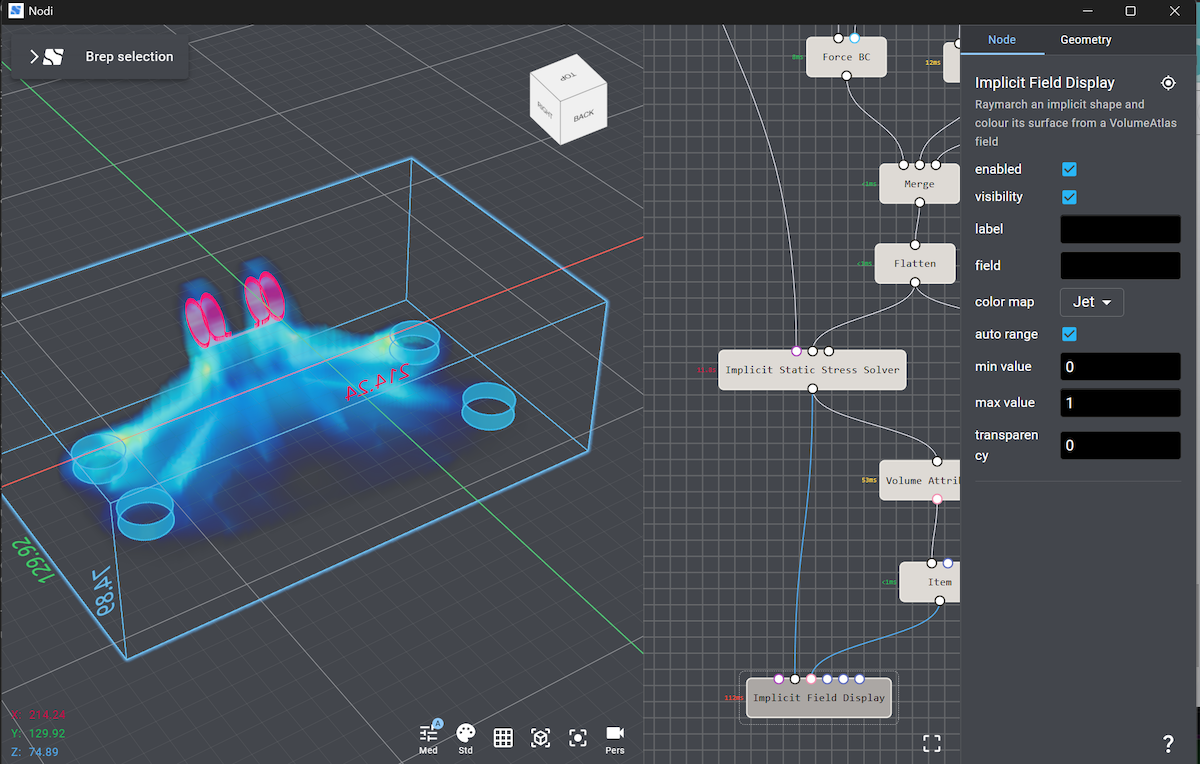Select the Force BC node
Viewport: 1200px width, 764px height.
846,58
